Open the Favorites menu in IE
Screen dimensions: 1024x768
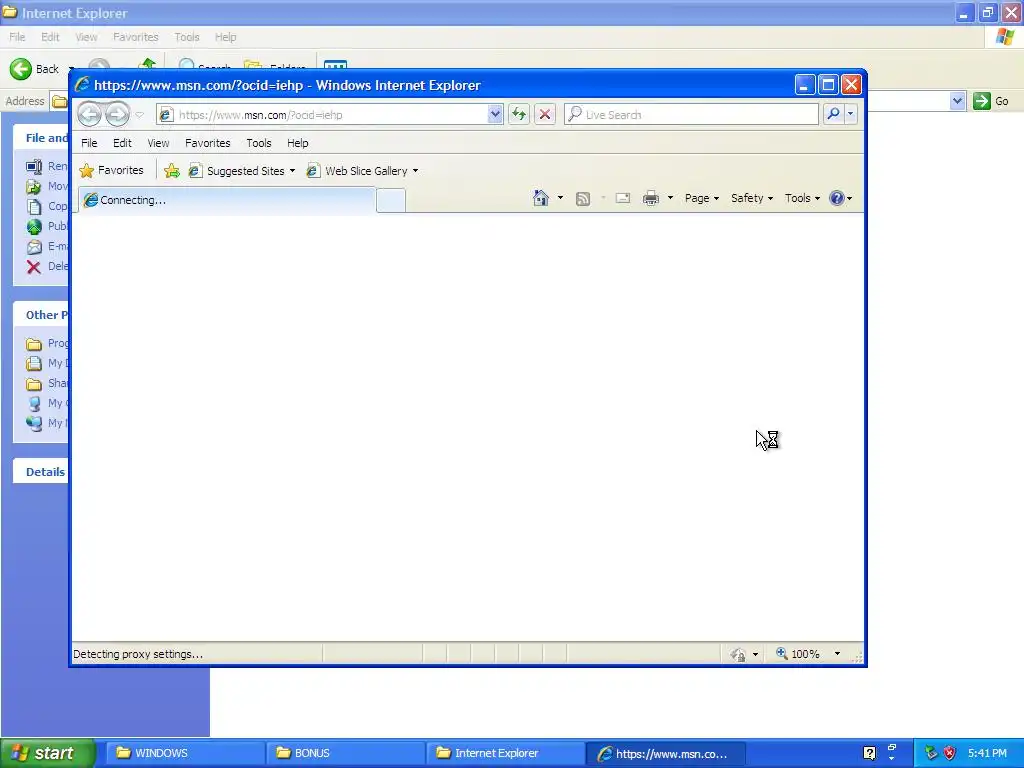click(x=208, y=143)
